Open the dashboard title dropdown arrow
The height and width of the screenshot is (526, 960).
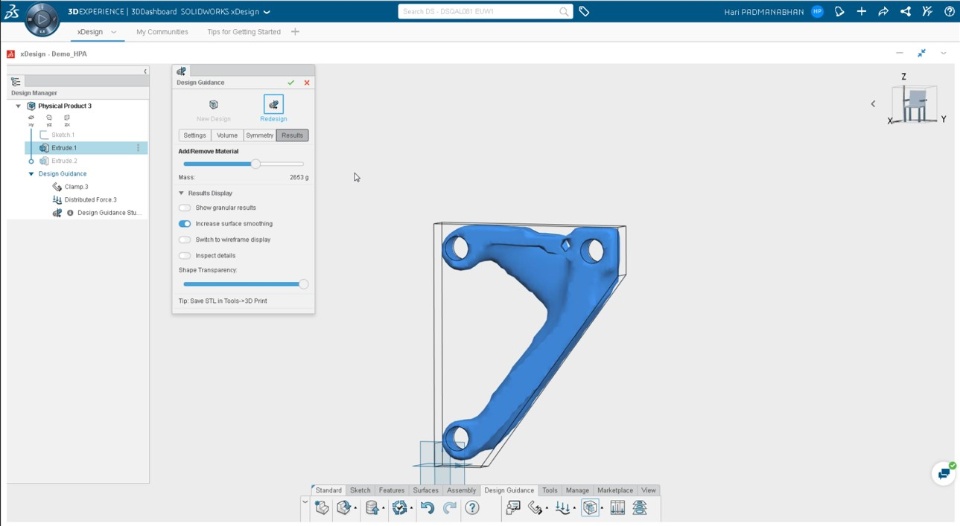click(x=267, y=12)
